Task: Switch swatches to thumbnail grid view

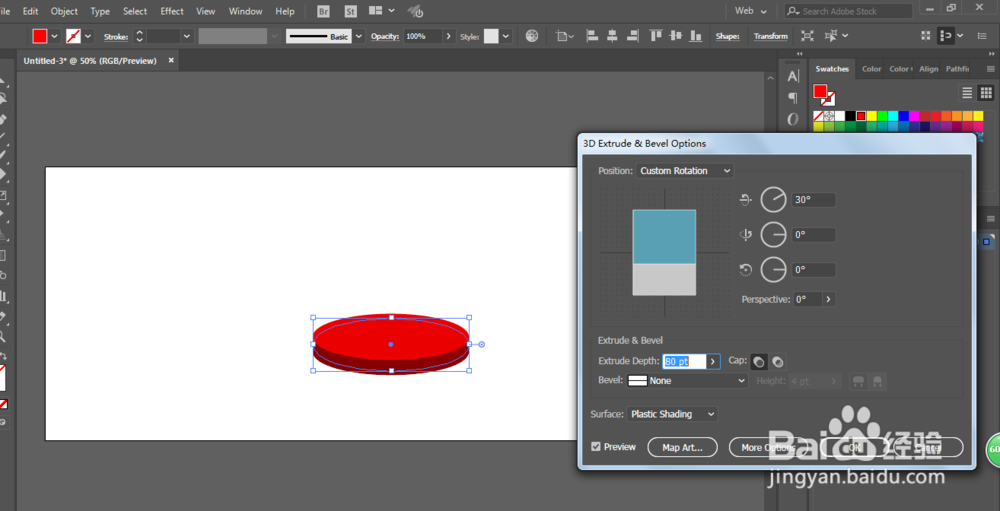Action: click(x=986, y=93)
